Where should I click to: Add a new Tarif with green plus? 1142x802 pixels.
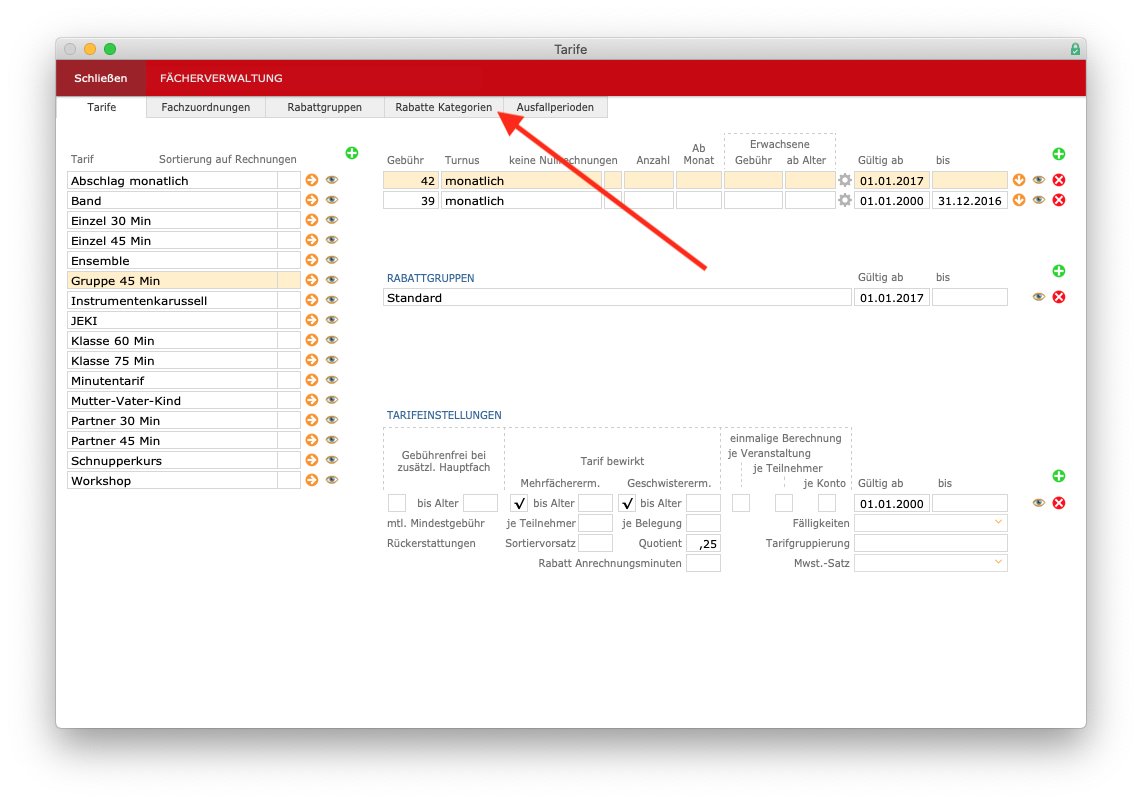pyautogui.click(x=352, y=153)
